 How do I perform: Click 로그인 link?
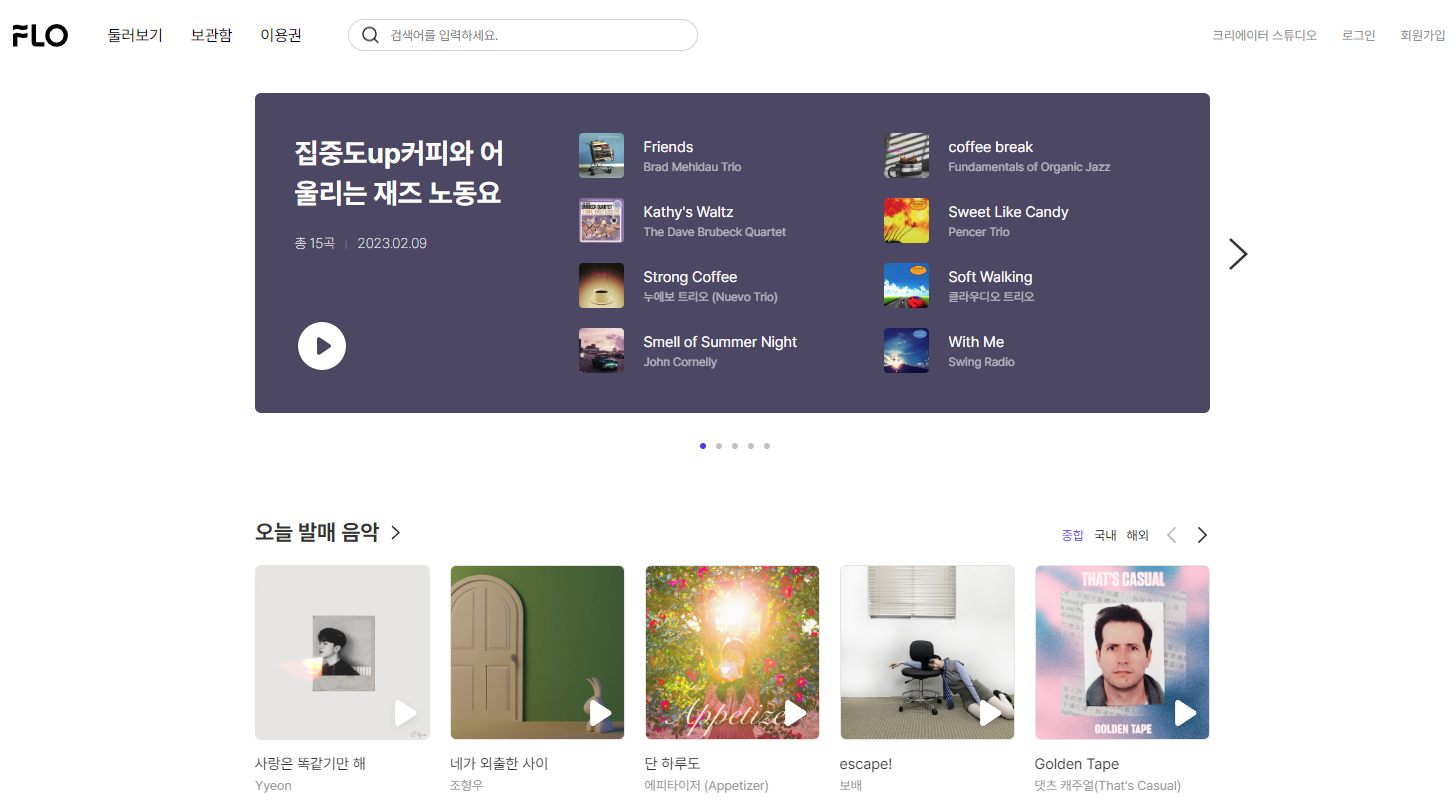tap(1359, 35)
